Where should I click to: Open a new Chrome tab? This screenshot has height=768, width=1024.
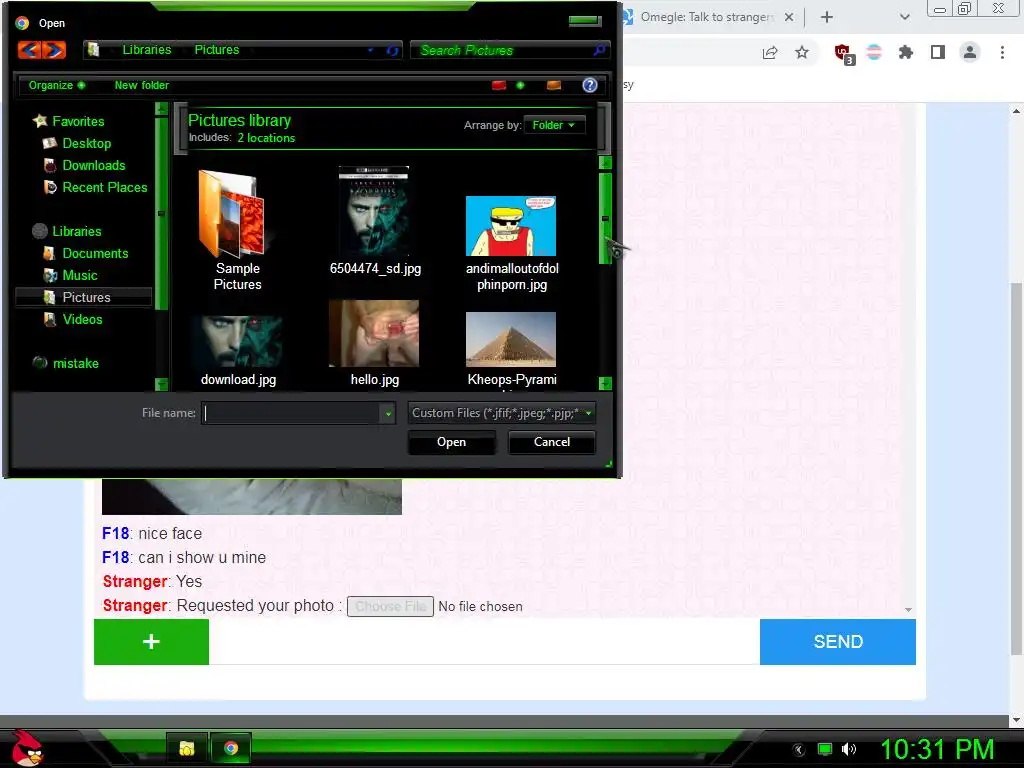point(826,17)
